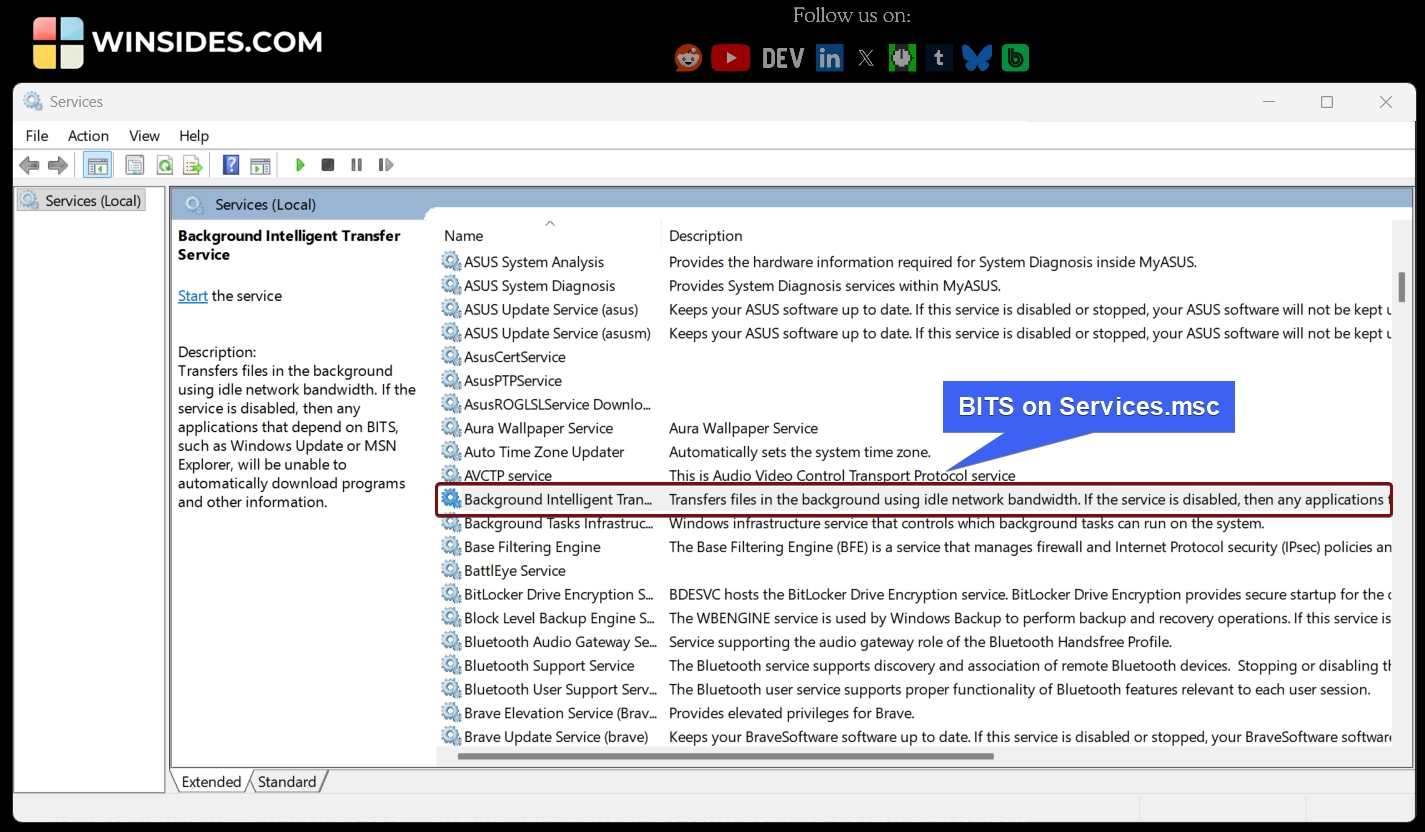Select the AsusROGLSLService Download row

click(914, 404)
